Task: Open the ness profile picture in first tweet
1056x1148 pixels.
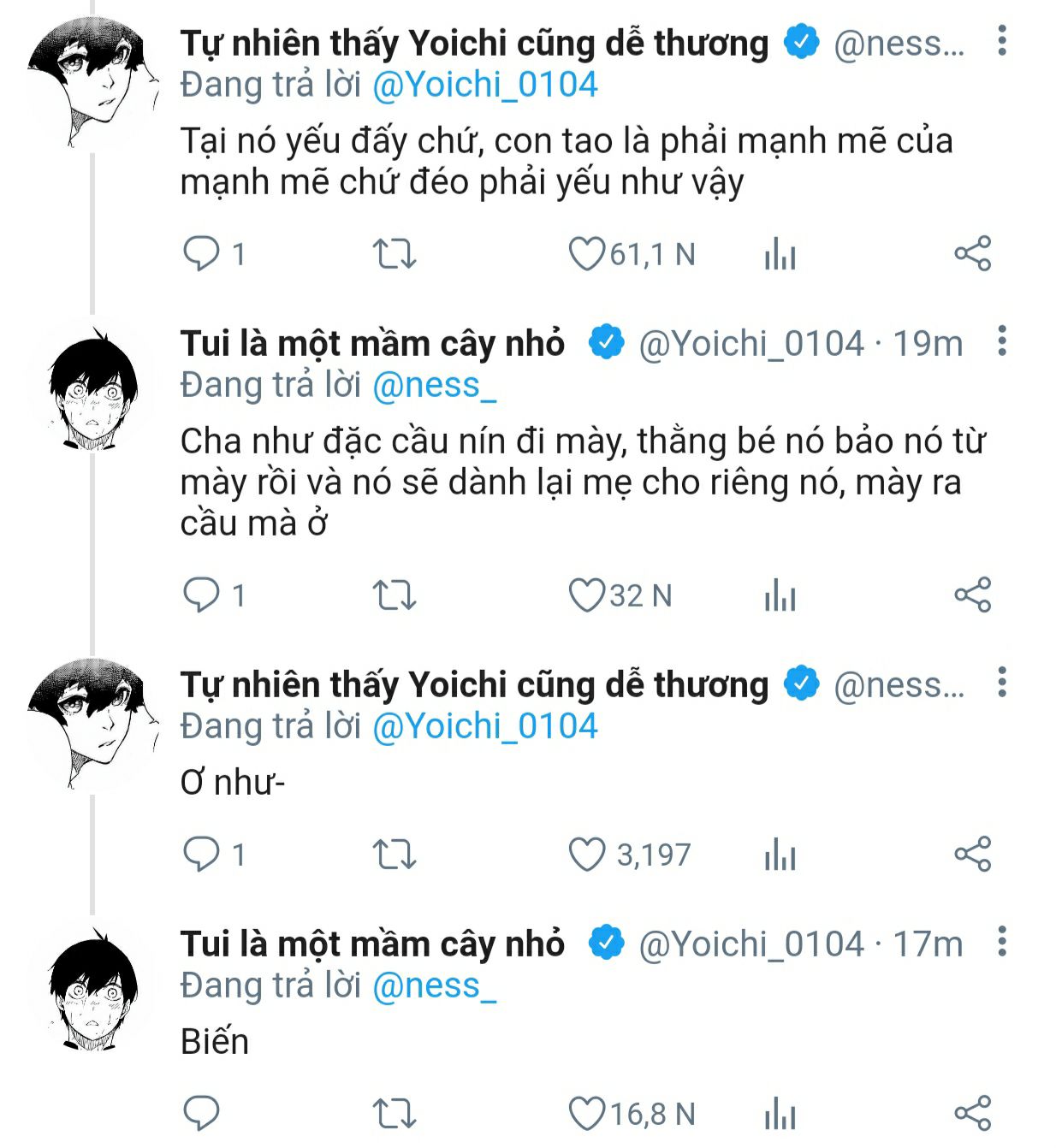Action: (x=92, y=81)
